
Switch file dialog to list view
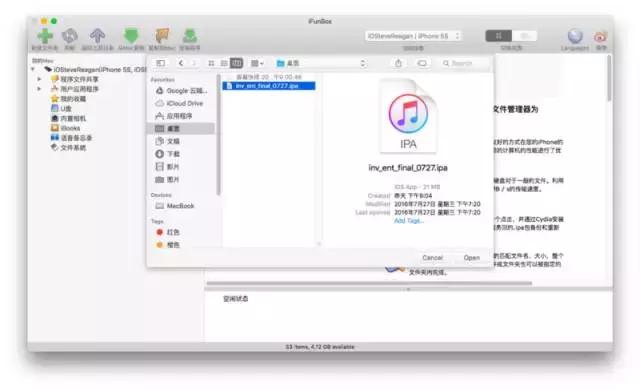[x=224, y=63]
